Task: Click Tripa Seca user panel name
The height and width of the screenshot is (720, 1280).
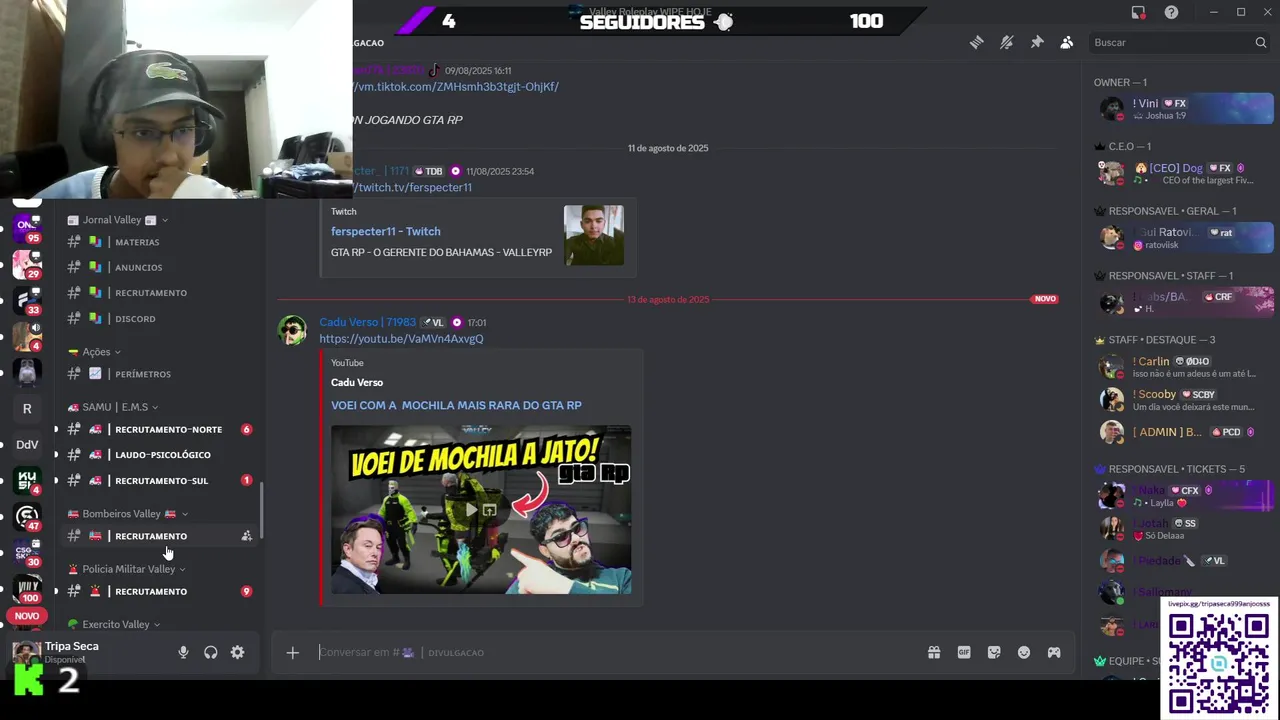Action: (x=72, y=646)
